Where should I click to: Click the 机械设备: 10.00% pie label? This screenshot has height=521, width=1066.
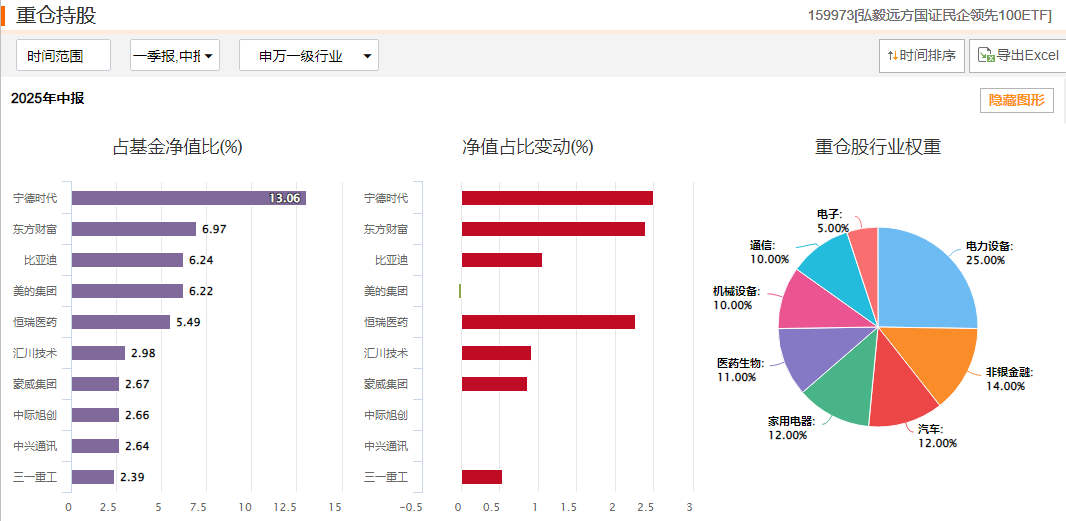click(x=736, y=298)
